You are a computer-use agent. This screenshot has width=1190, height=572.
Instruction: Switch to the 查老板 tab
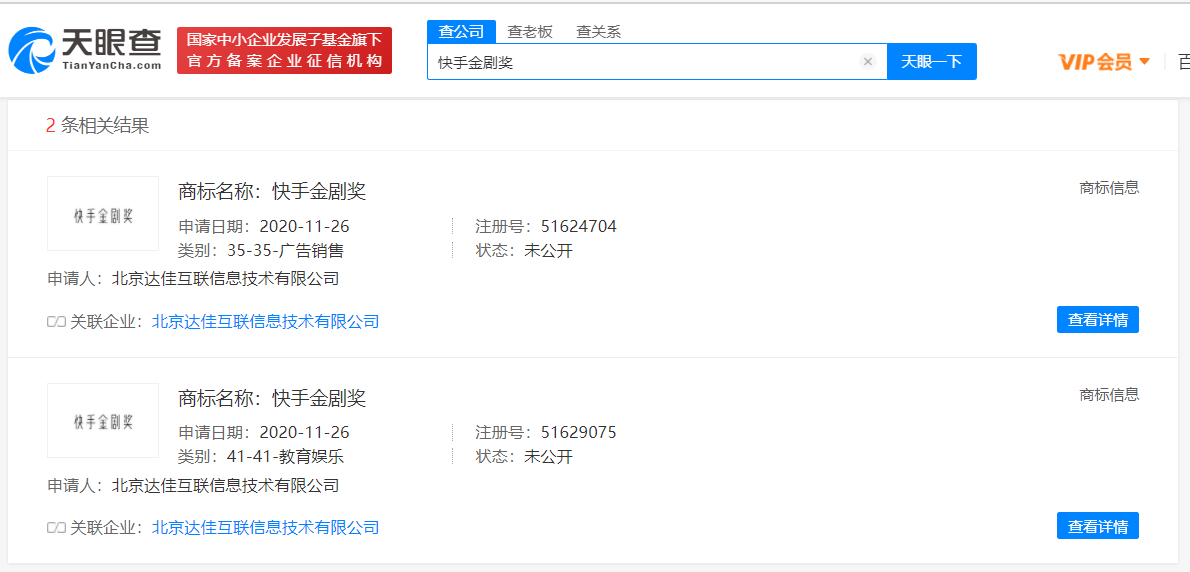529,32
